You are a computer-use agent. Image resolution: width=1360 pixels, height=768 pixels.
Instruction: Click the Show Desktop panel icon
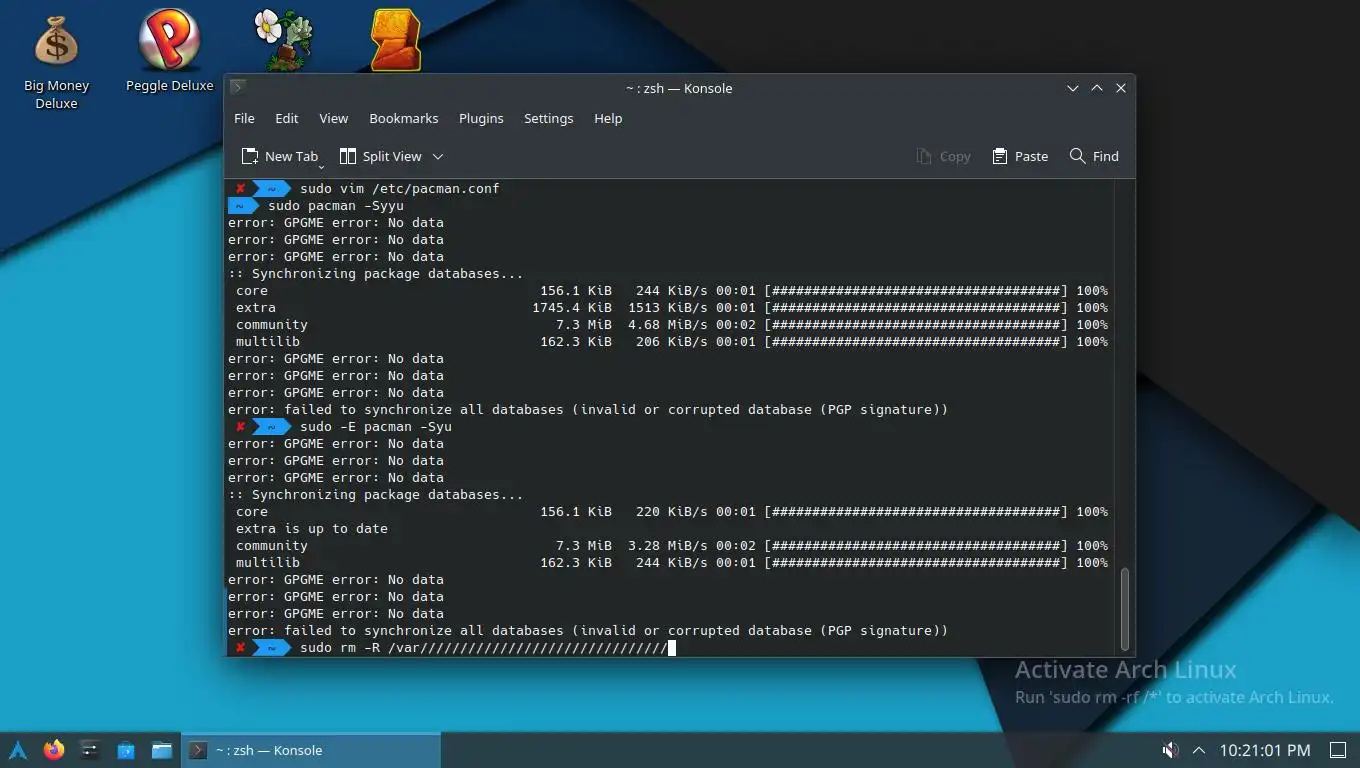1337,750
